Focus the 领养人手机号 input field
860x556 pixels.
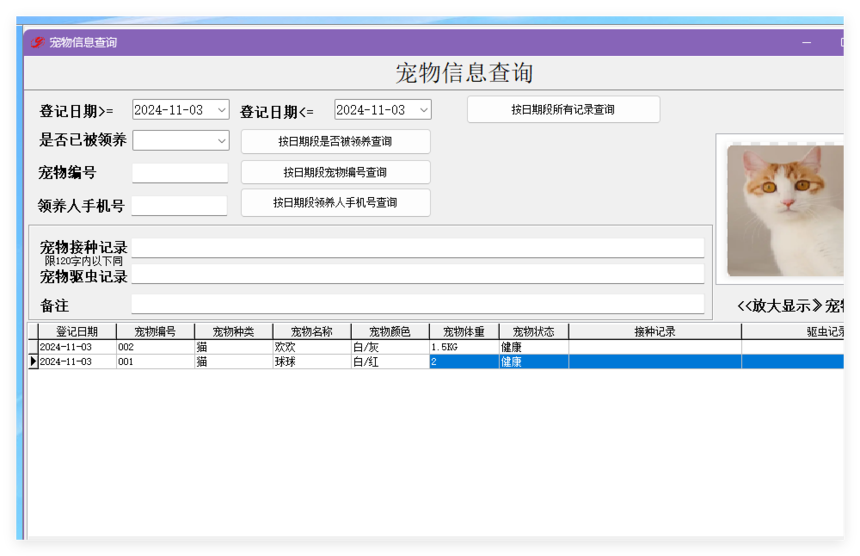tap(179, 206)
